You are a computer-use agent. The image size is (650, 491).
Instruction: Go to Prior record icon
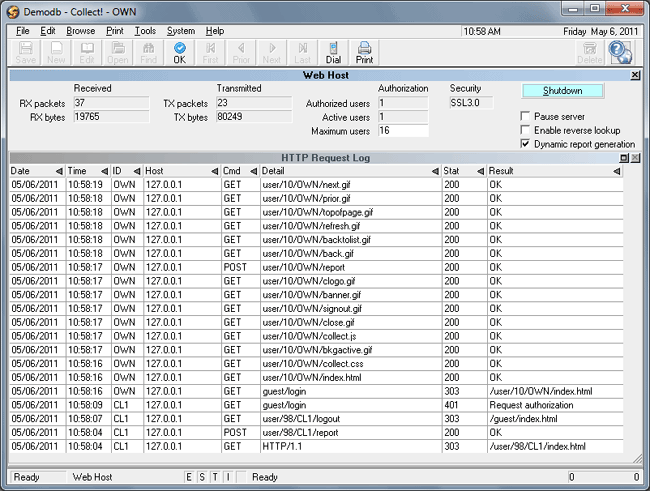tap(241, 53)
